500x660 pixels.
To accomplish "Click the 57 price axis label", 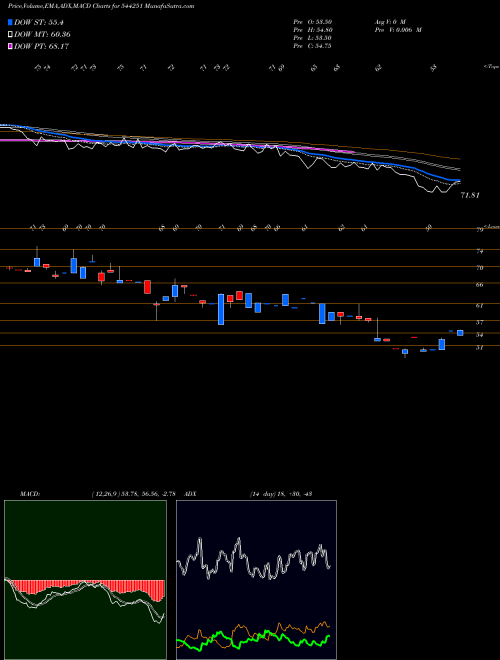I will (479, 322).
